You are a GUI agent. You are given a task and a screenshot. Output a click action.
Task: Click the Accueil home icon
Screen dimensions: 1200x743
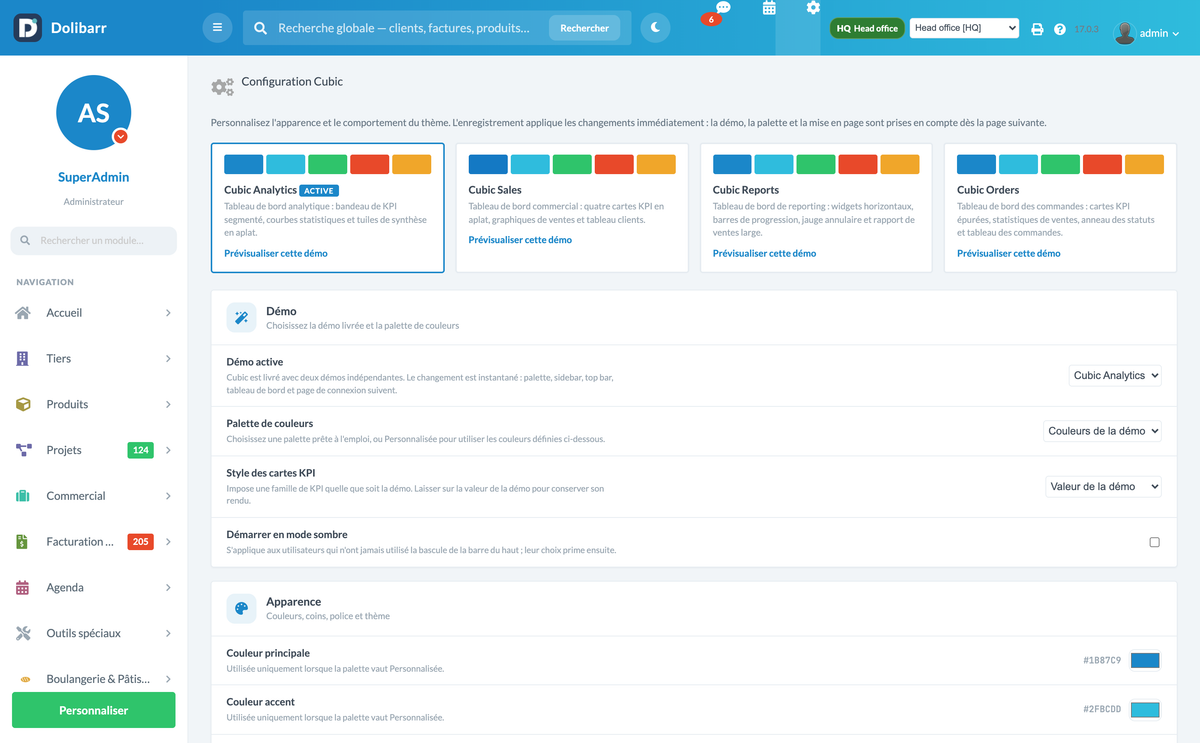point(23,313)
